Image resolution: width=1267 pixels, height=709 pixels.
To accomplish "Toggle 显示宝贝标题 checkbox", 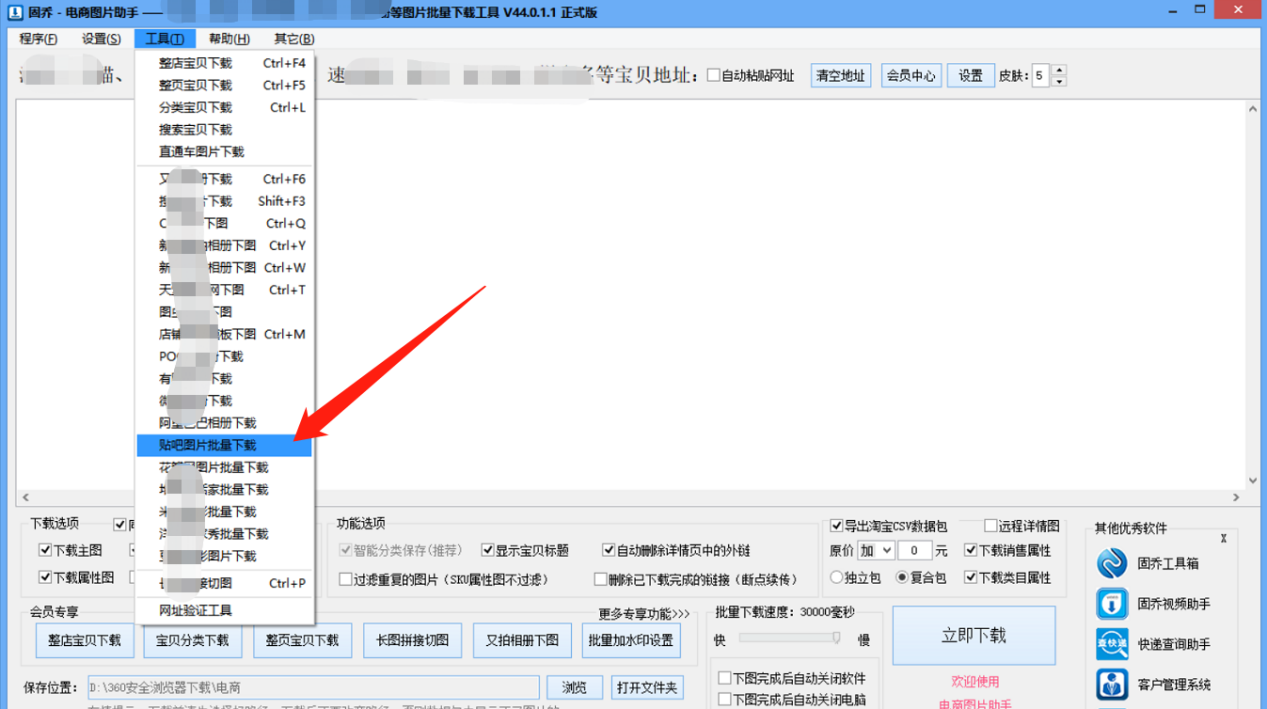I will [x=488, y=550].
